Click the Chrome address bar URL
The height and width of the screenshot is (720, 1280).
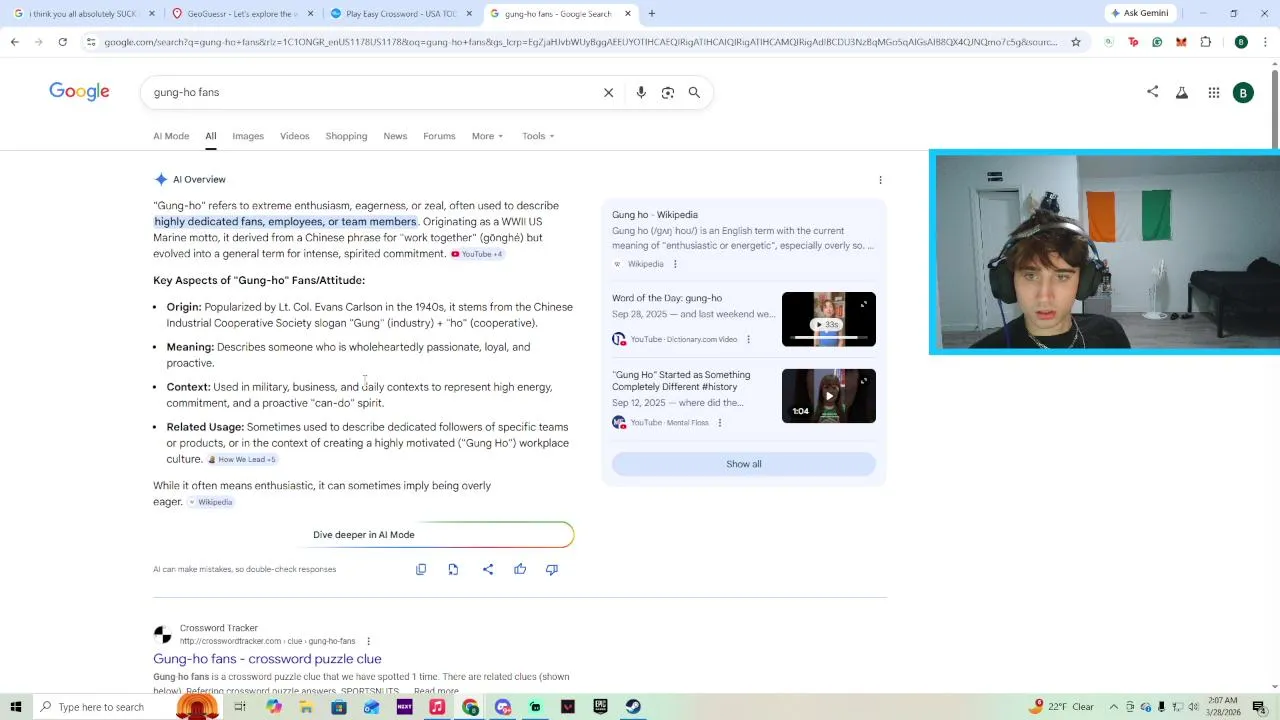coord(580,42)
